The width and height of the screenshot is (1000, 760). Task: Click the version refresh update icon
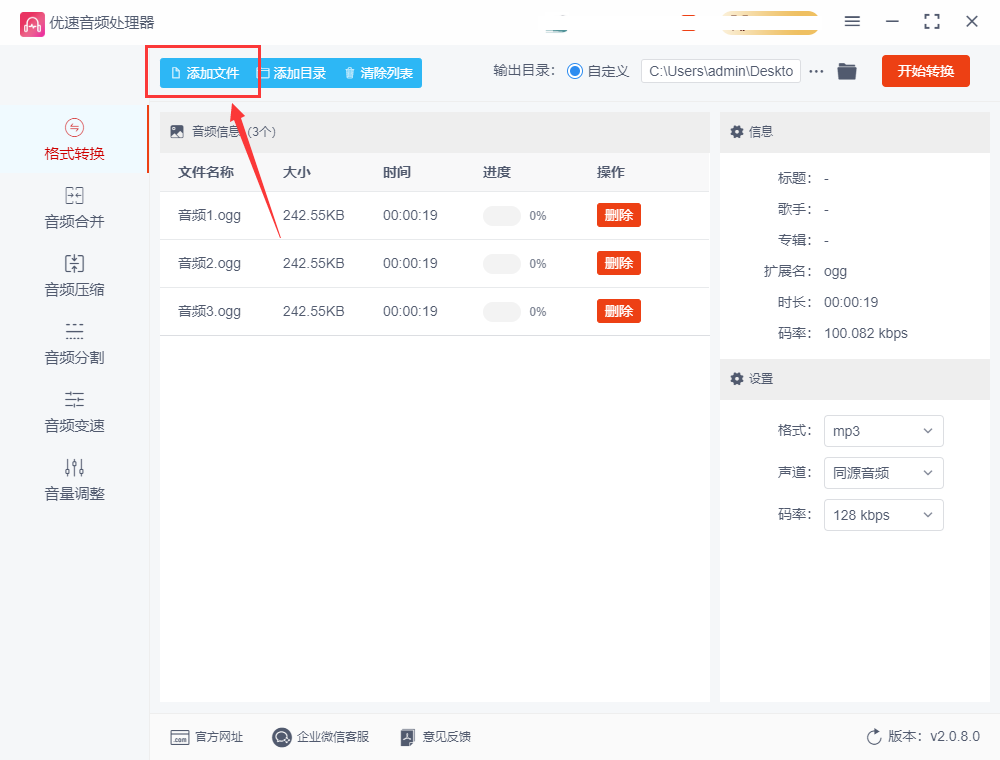coord(874,737)
